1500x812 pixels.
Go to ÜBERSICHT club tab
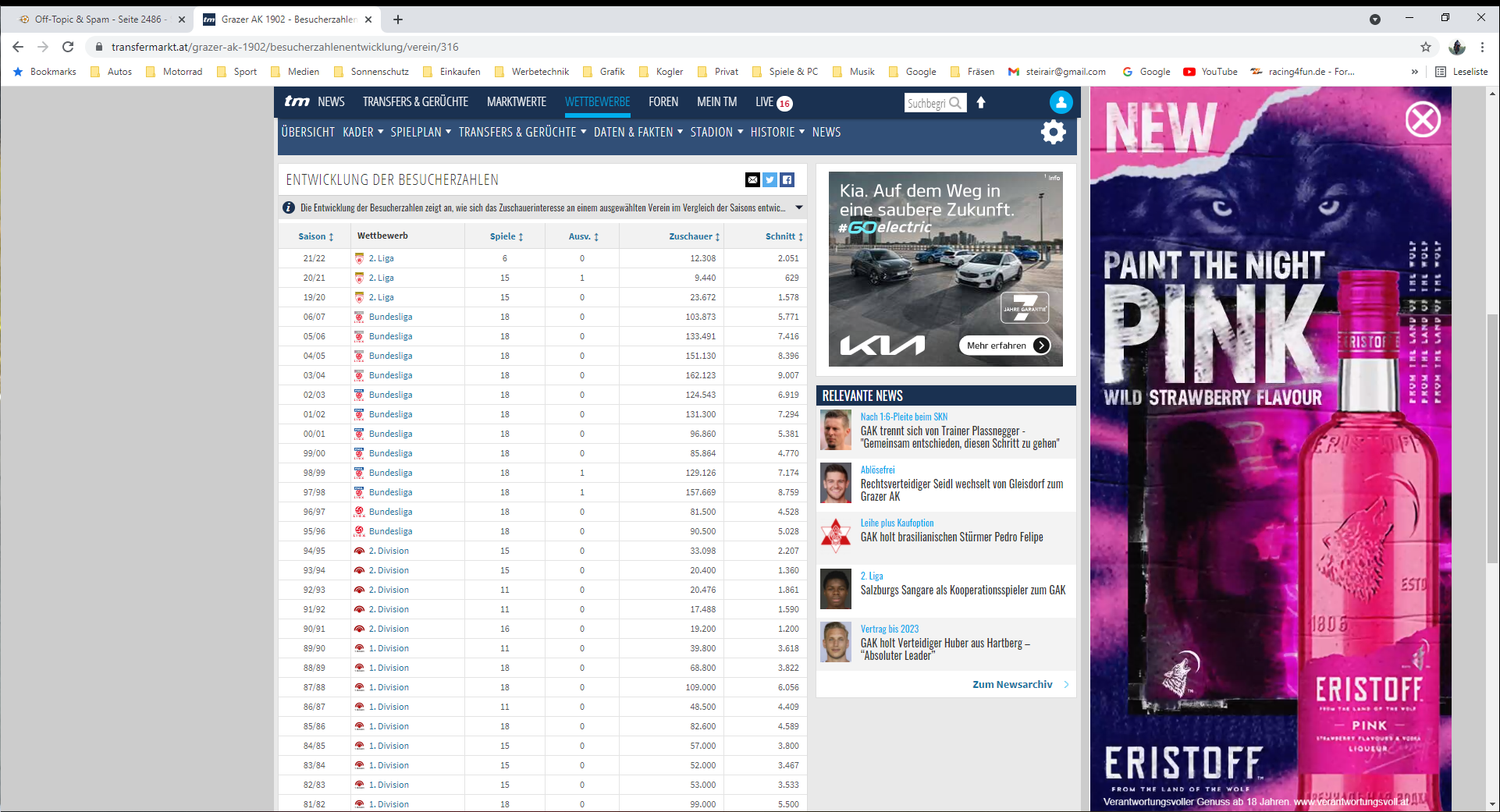(x=307, y=132)
